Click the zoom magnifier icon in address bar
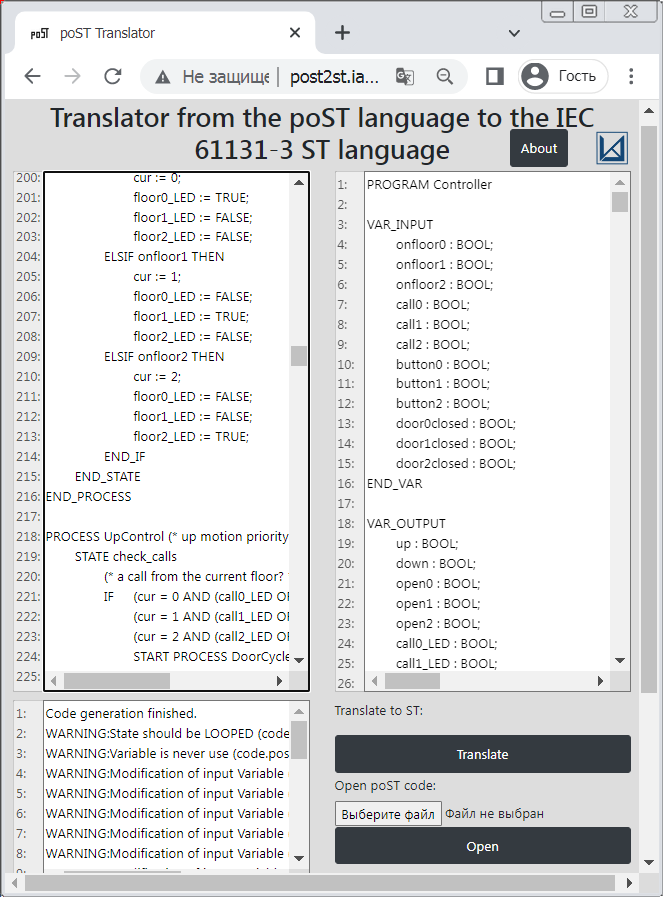Screen dimensions: 663x897 point(445,76)
